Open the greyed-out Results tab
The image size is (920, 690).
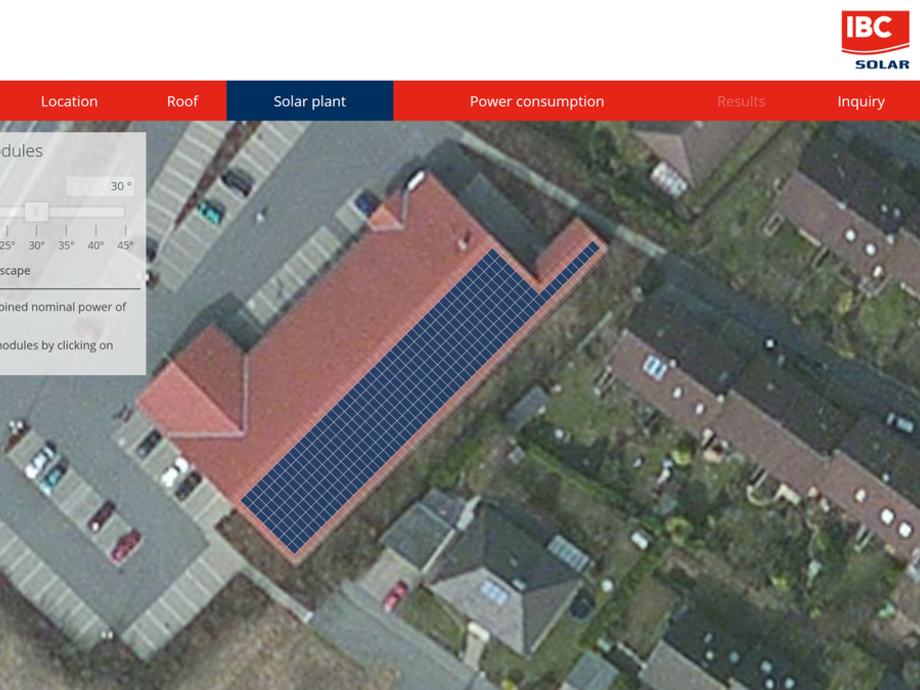pyautogui.click(x=741, y=101)
